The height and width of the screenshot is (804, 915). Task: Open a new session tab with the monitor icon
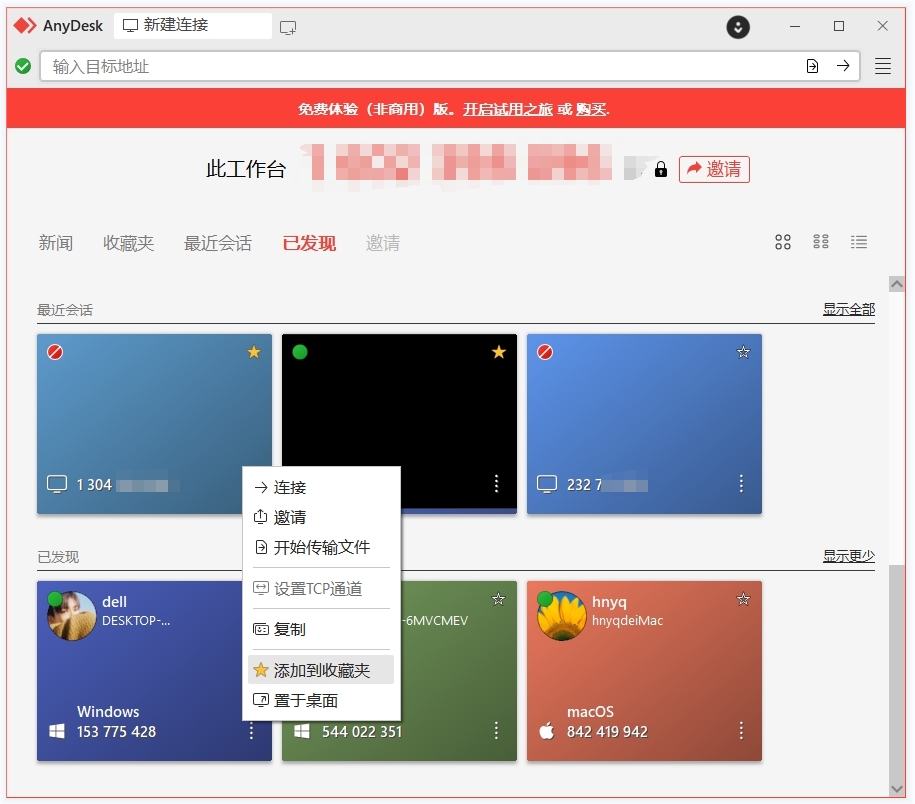pos(289,27)
